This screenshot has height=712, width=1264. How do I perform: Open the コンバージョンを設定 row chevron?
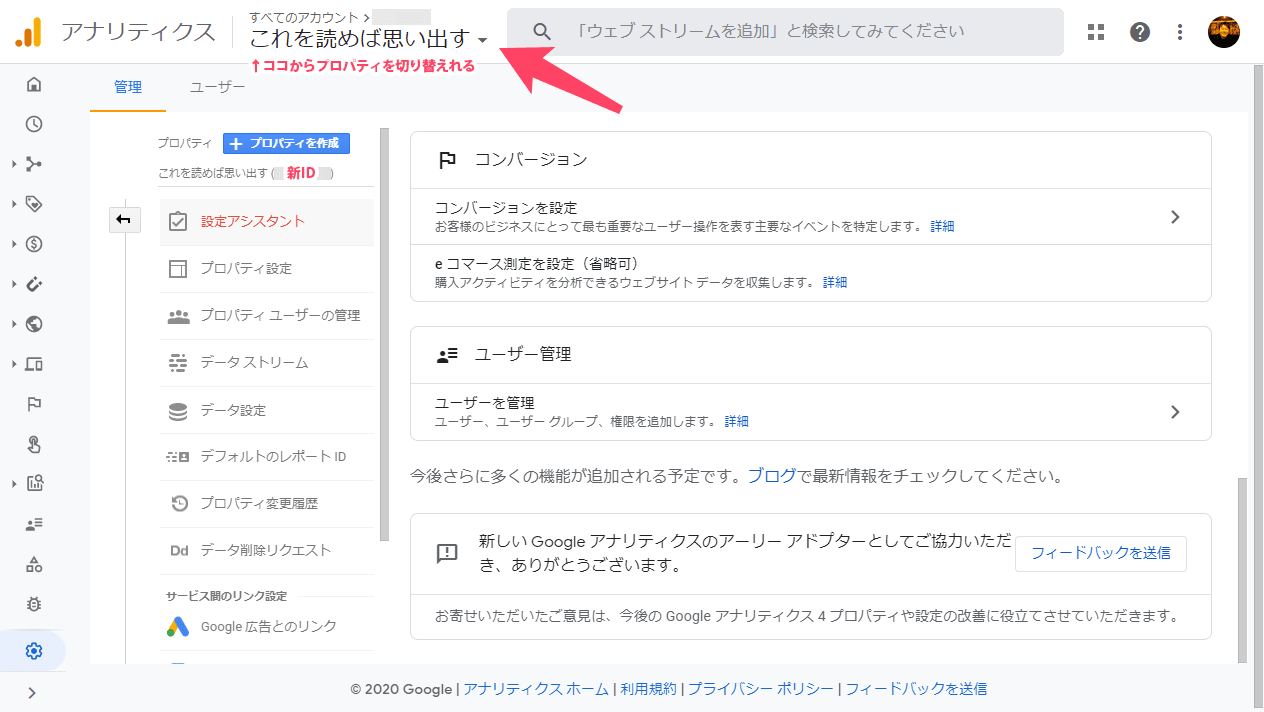coord(1175,217)
